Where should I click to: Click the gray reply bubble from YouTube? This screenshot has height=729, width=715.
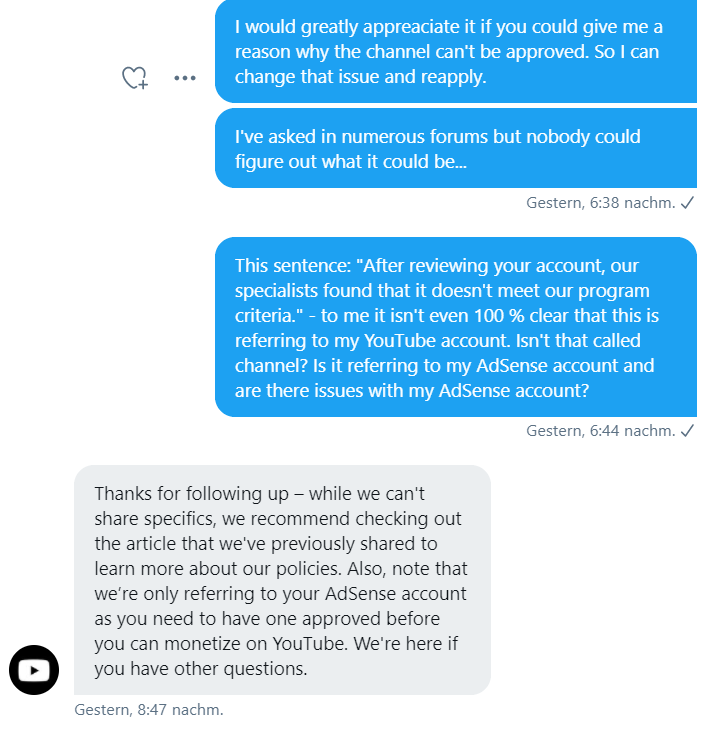click(x=282, y=580)
